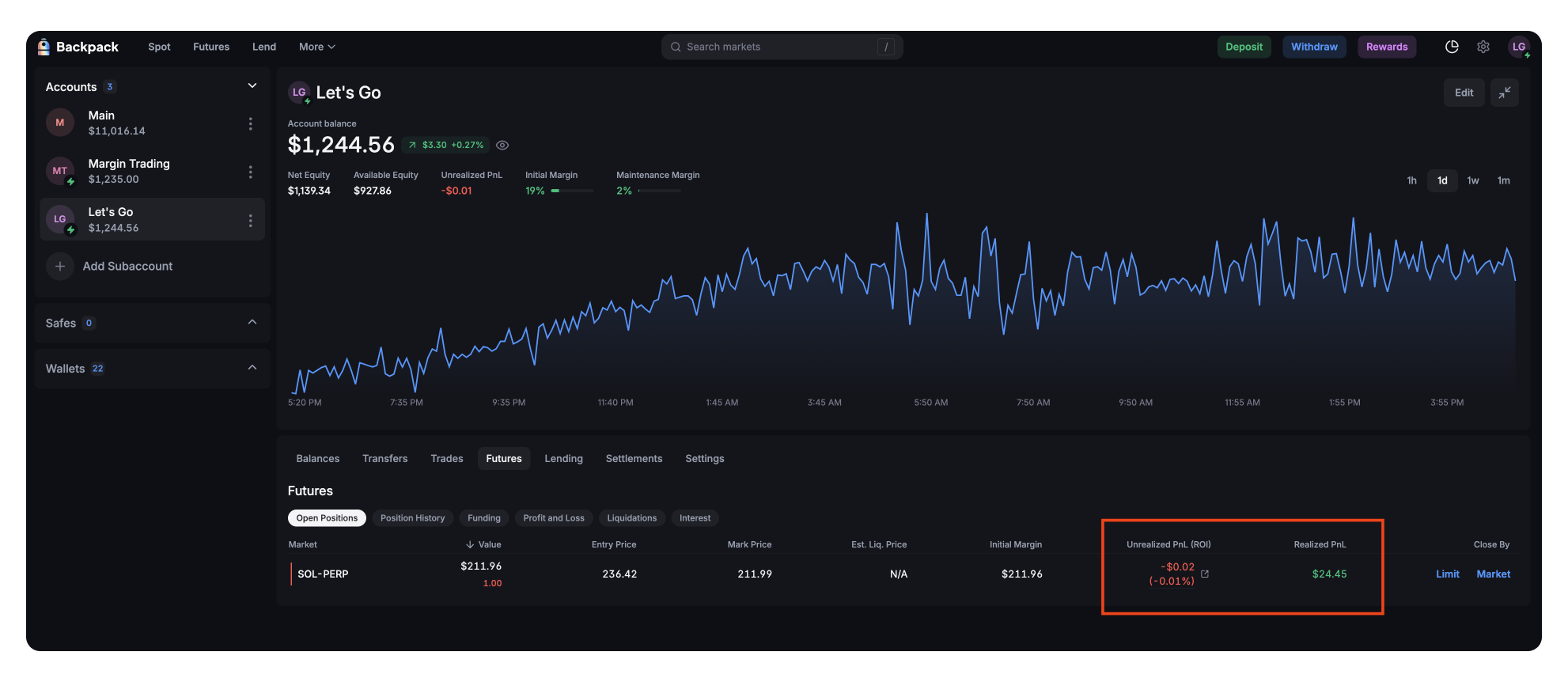Collapse the Accounts section chevron
The width and height of the screenshot is (1568, 682).
pyautogui.click(x=252, y=85)
